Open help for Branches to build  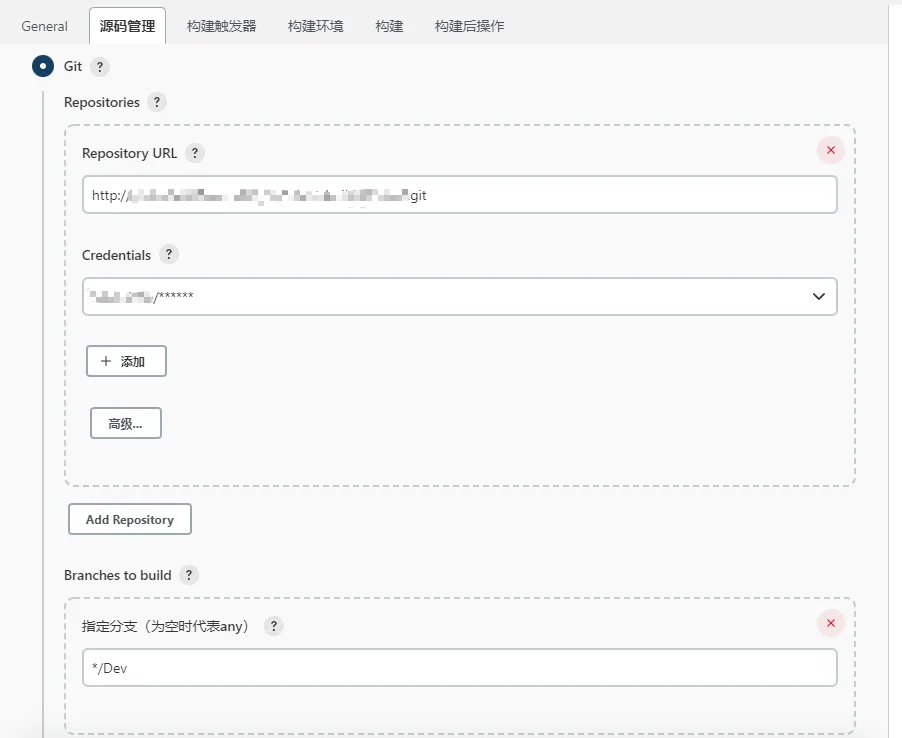click(x=189, y=575)
